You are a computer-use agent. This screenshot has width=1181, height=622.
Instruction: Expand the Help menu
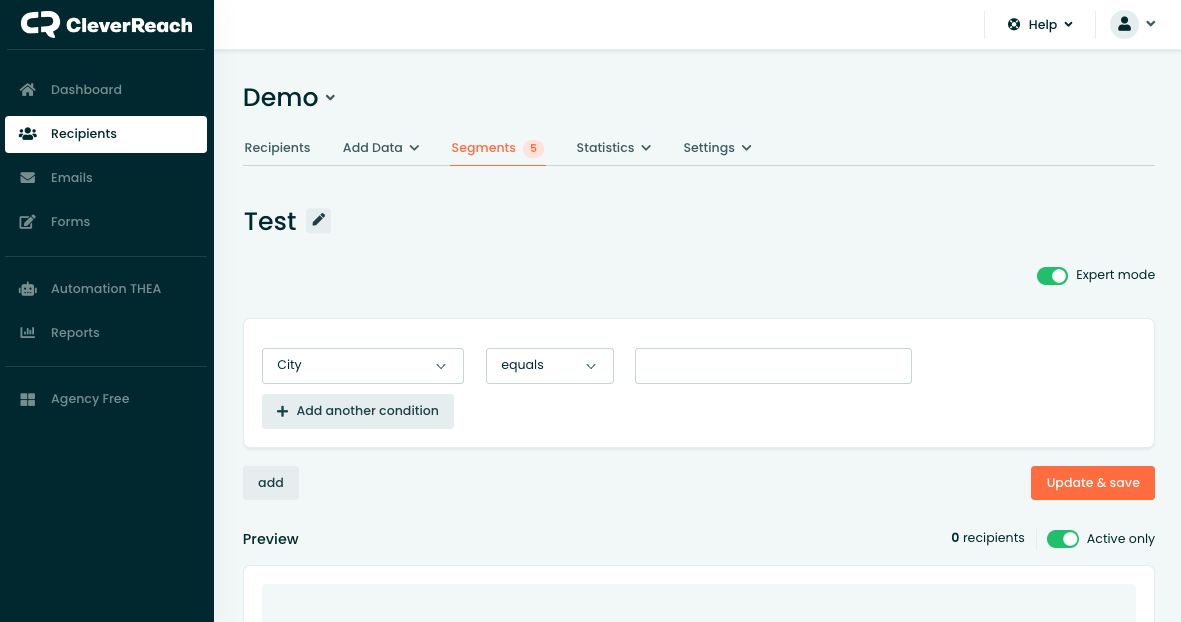point(1041,25)
